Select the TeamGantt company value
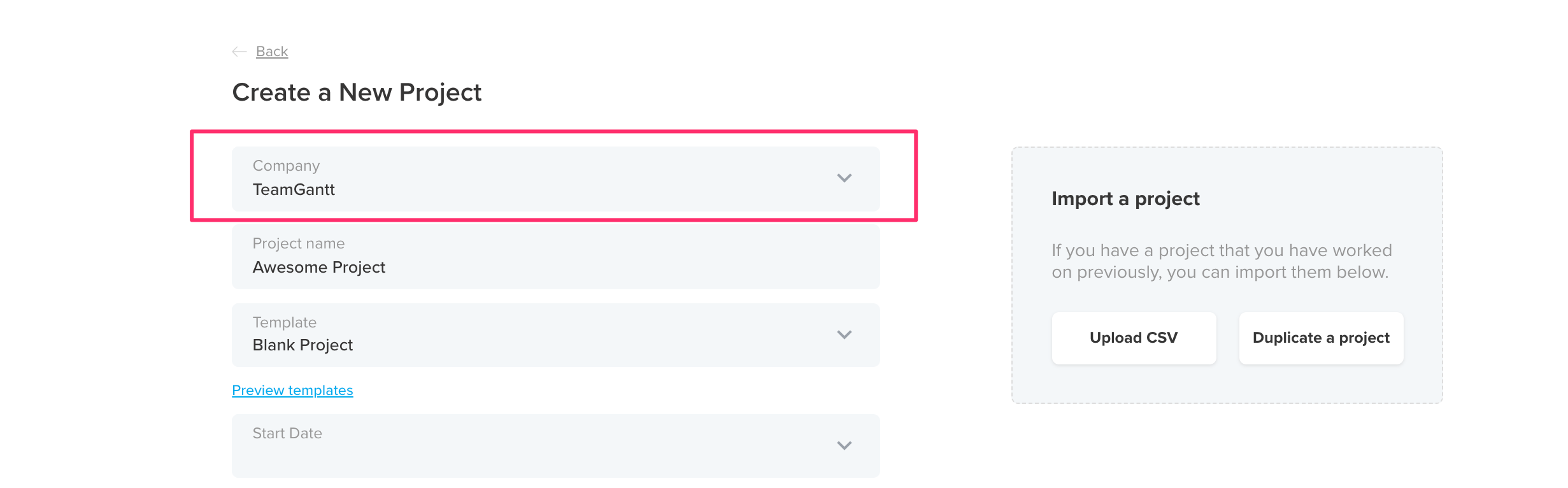The height and width of the screenshot is (488, 1568). click(294, 189)
